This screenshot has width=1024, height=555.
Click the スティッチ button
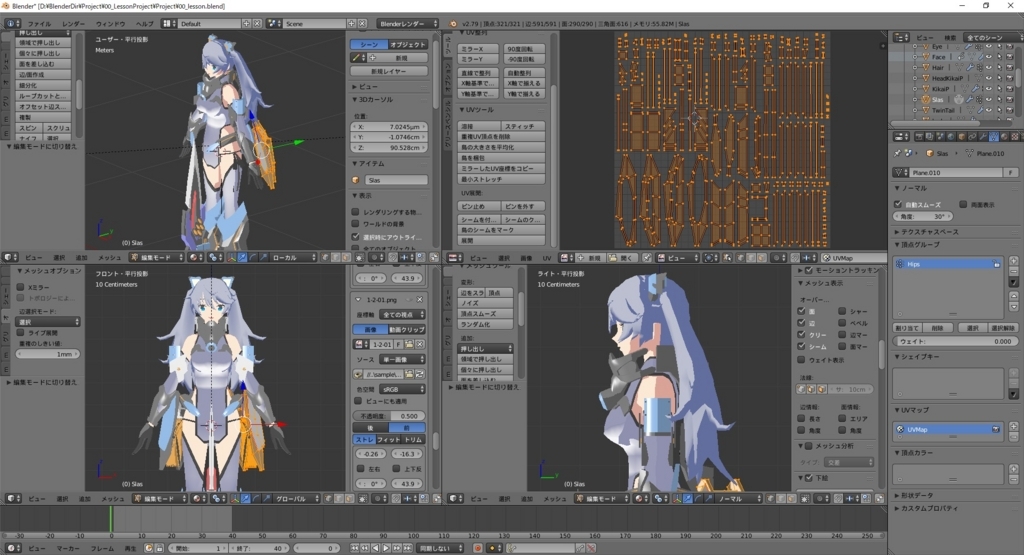[x=522, y=126]
